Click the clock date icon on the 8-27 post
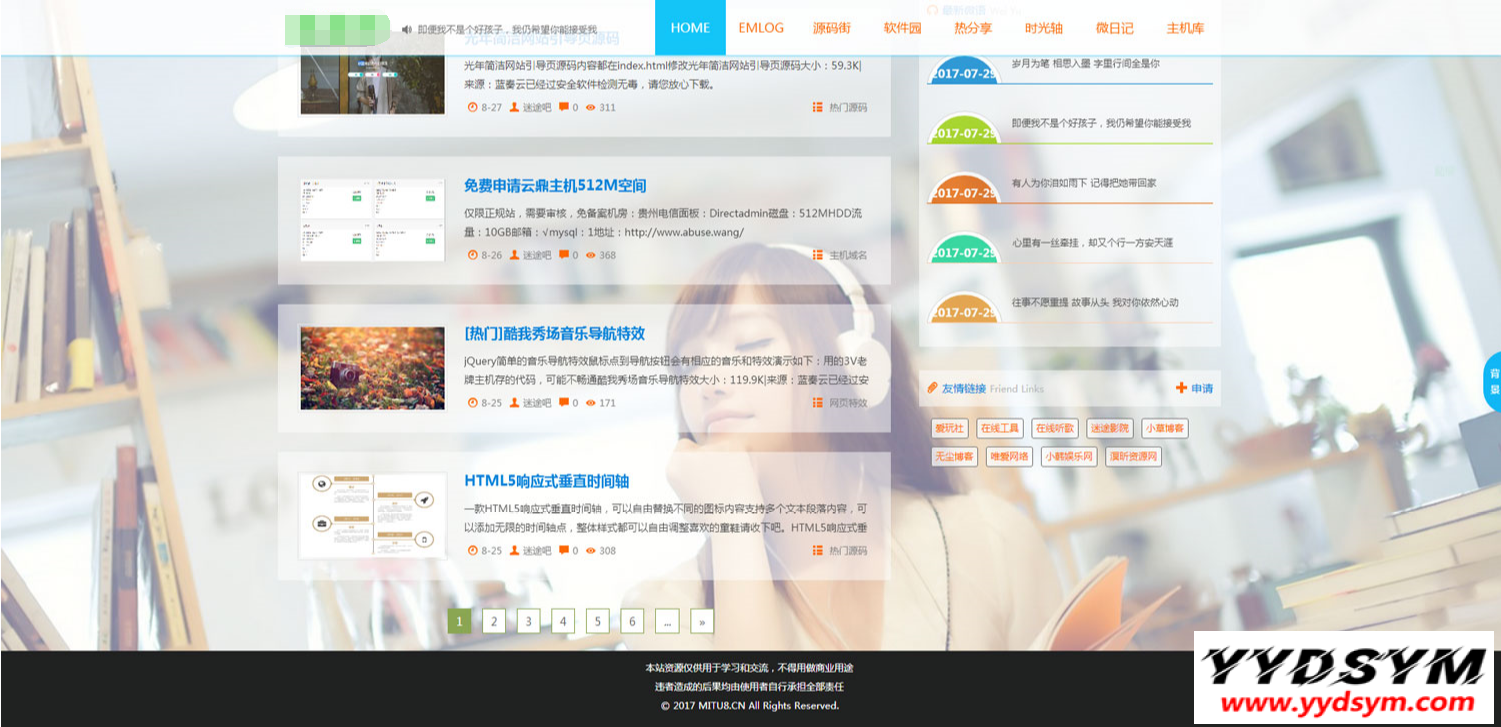This screenshot has height=727, width=1501. click(x=473, y=107)
